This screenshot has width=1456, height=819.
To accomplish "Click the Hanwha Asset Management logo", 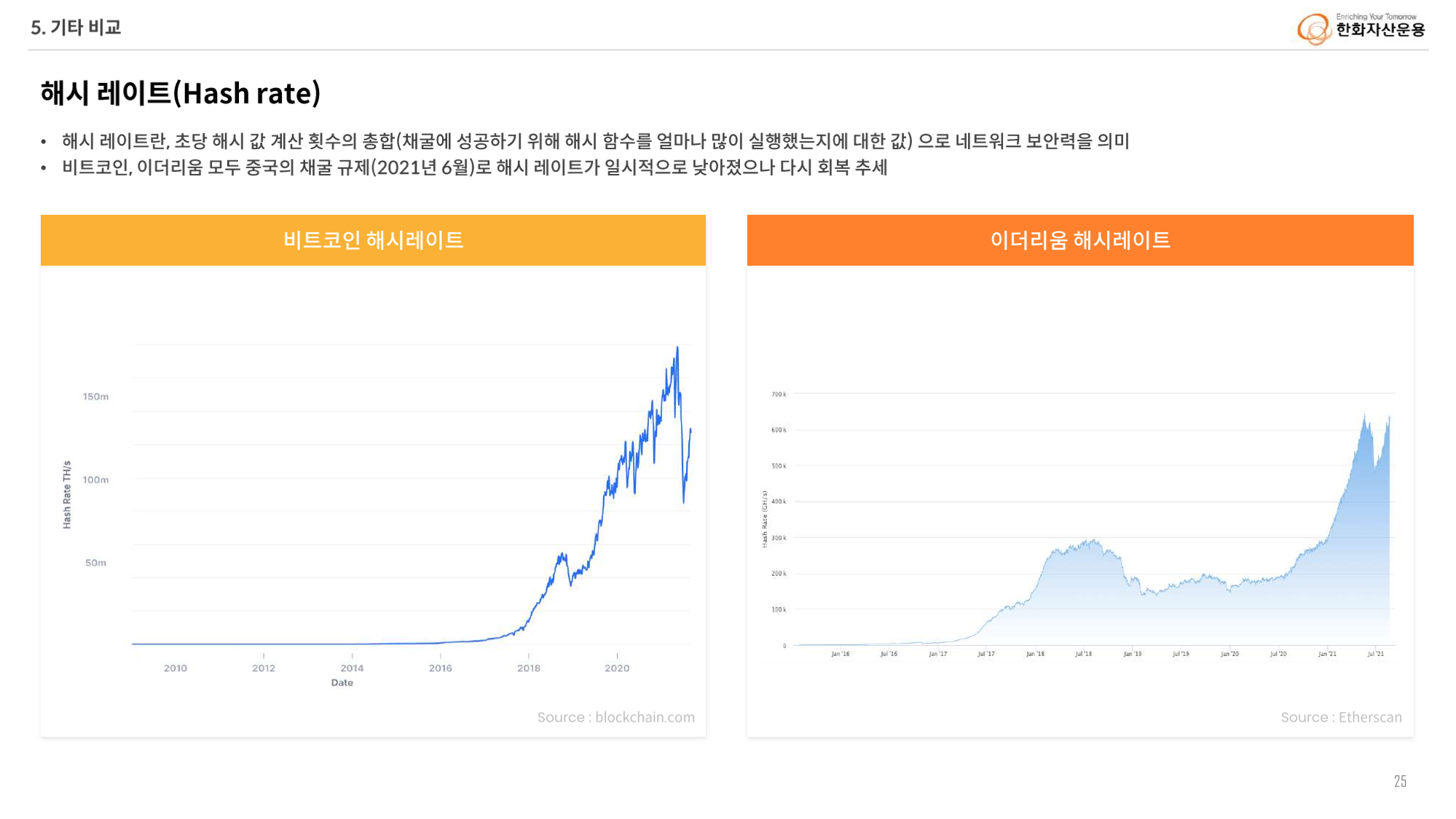I will coord(1361,28).
